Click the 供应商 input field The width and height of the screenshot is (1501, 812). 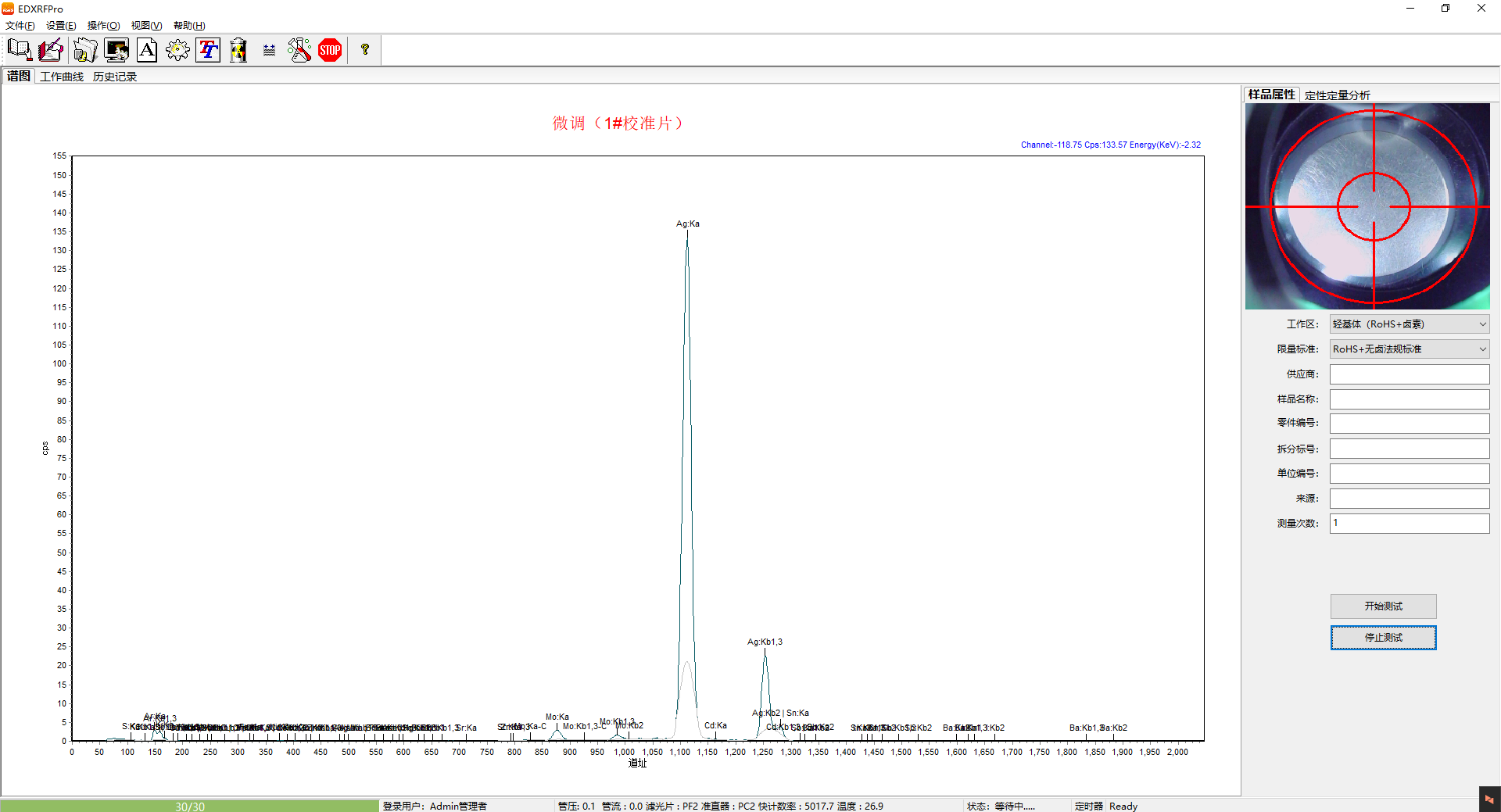click(x=1410, y=374)
